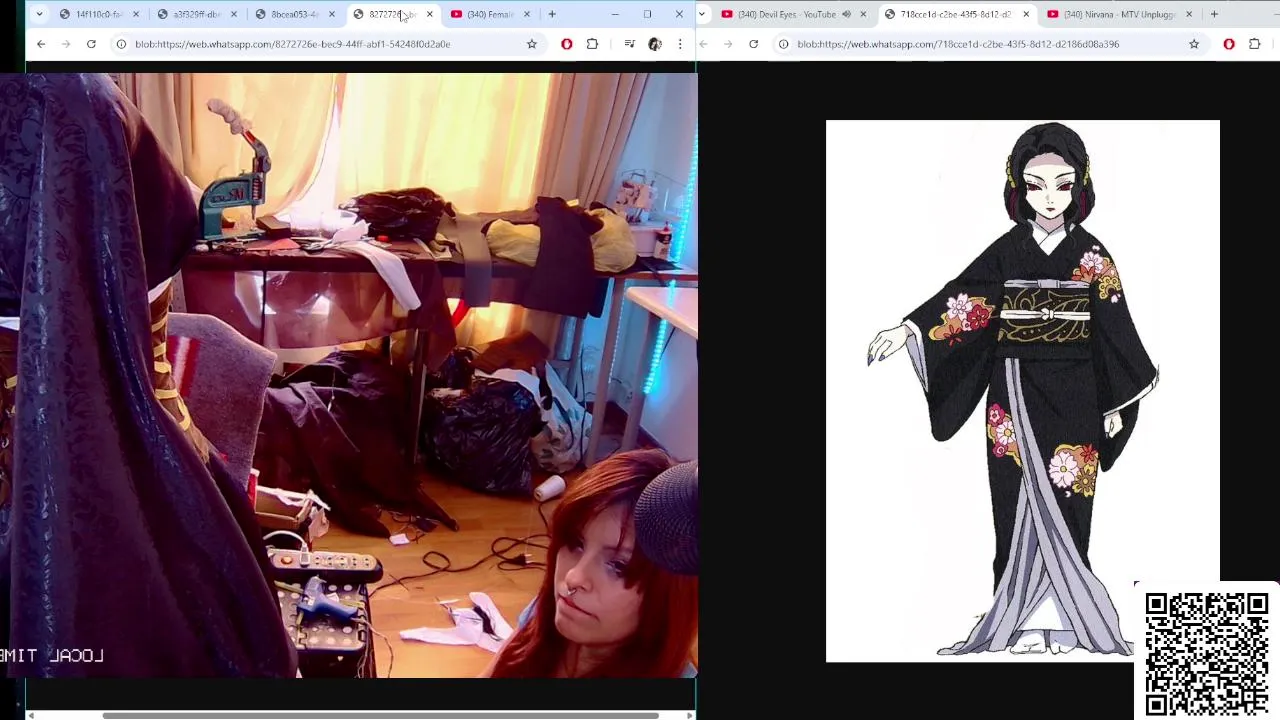Open a new tab in left browser window
The image size is (1280, 720).
click(552, 14)
